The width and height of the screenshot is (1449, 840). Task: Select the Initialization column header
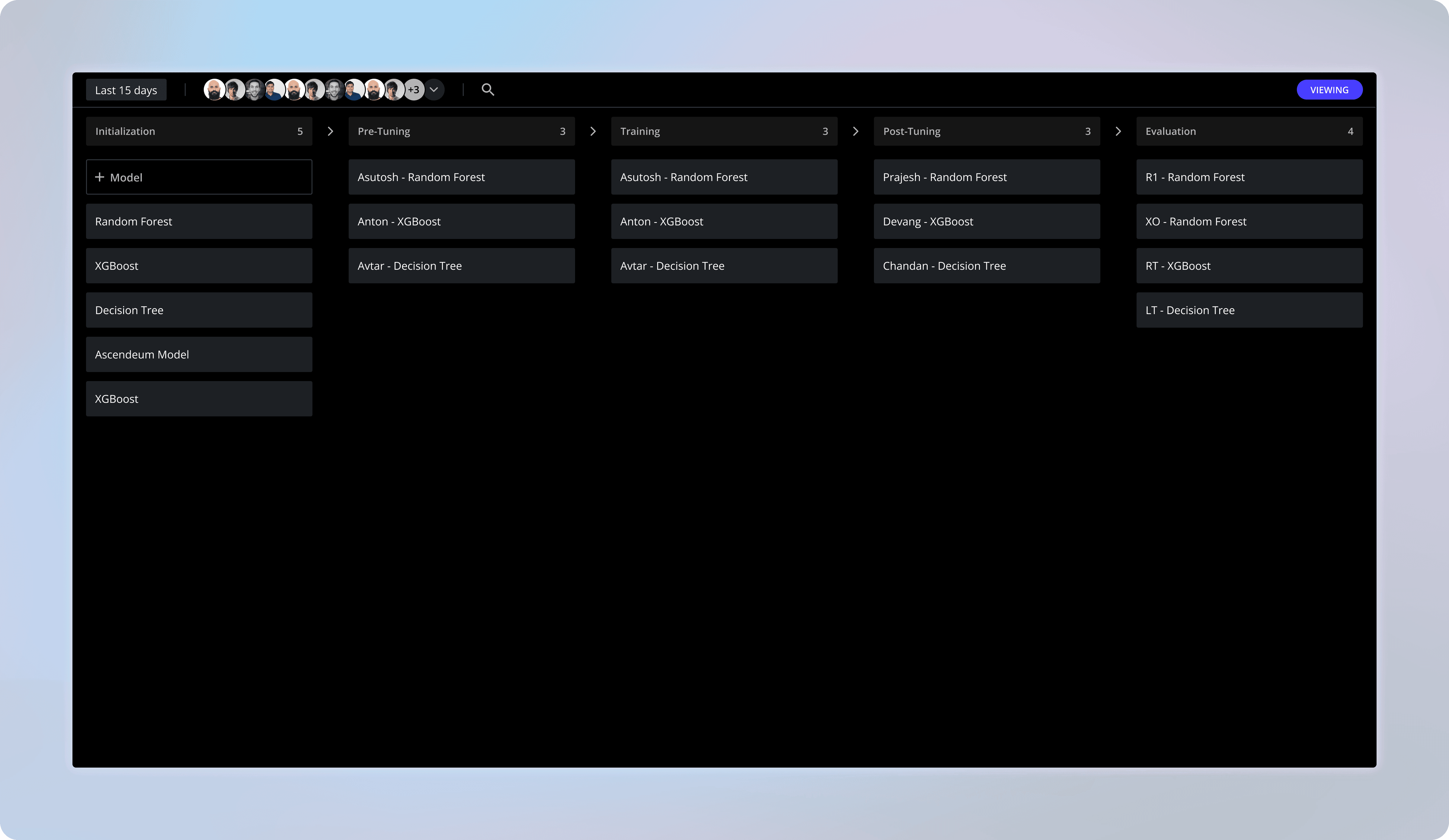198,132
